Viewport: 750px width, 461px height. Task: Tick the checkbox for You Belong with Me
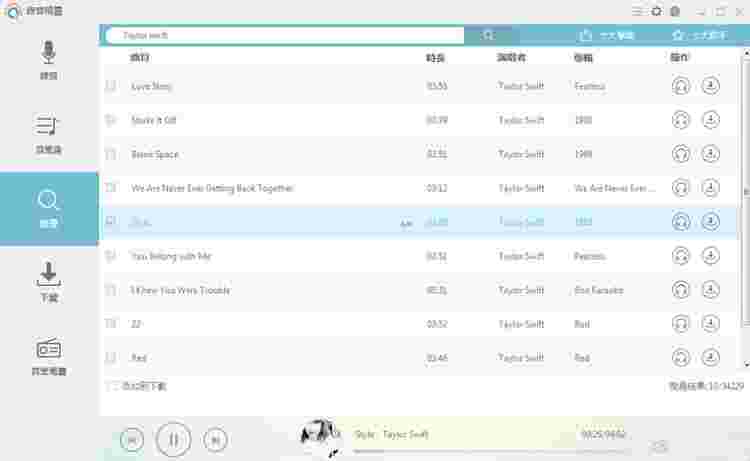[110, 256]
